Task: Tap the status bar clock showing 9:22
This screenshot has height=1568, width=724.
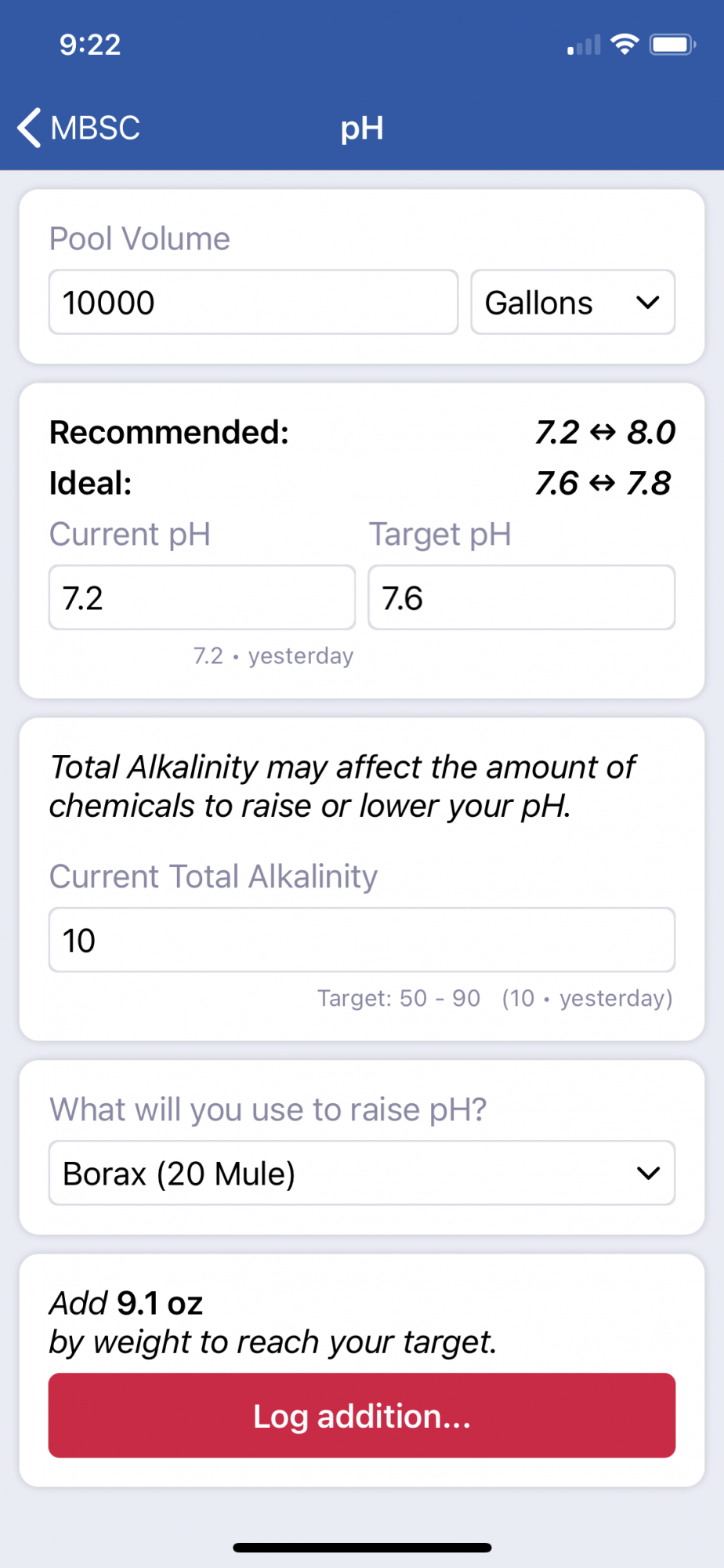Action: tap(90, 45)
